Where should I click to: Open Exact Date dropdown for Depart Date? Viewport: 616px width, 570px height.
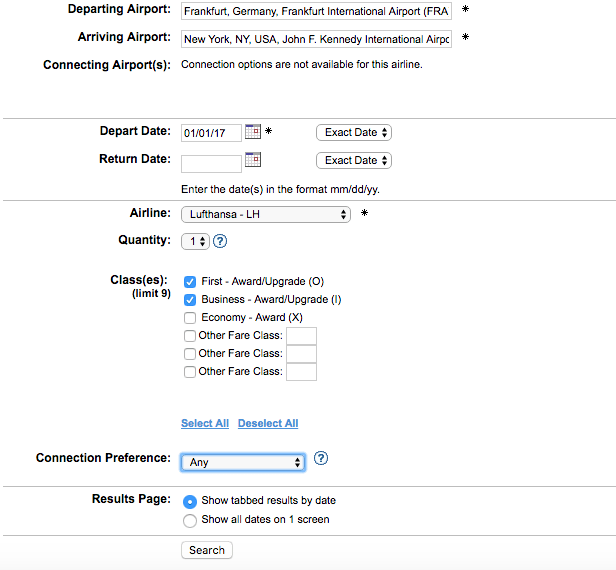point(353,133)
